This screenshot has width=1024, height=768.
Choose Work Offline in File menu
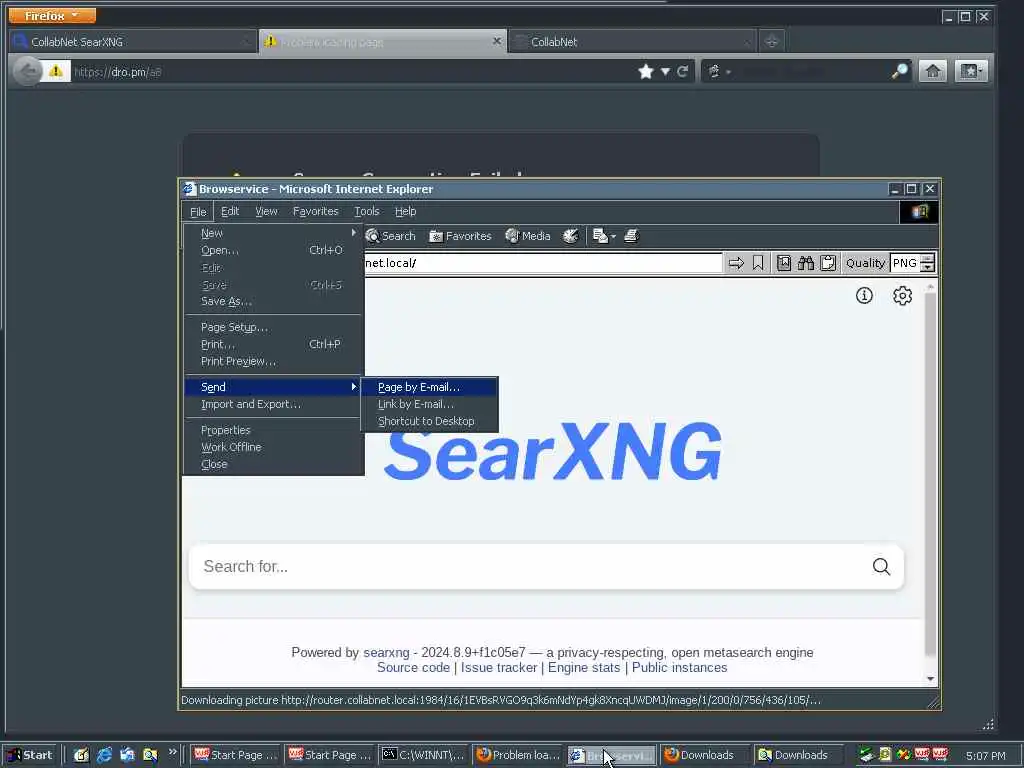(x=273, y=447)
